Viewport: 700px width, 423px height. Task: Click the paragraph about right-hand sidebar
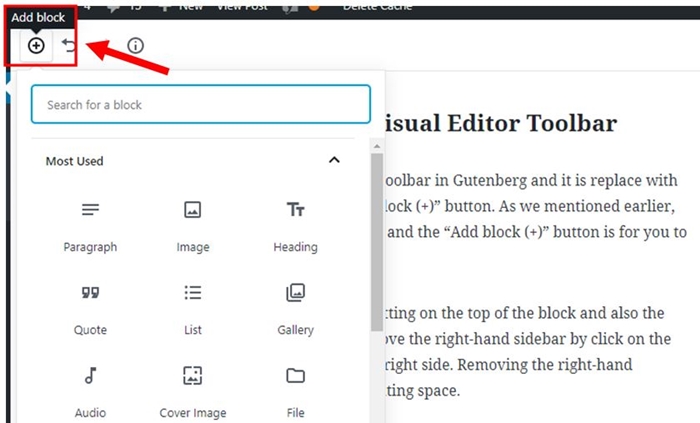point(528,352)
